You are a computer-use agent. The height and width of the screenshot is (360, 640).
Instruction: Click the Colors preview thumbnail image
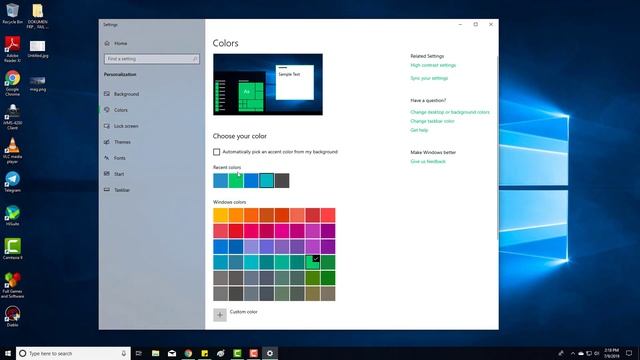[268, 84]
